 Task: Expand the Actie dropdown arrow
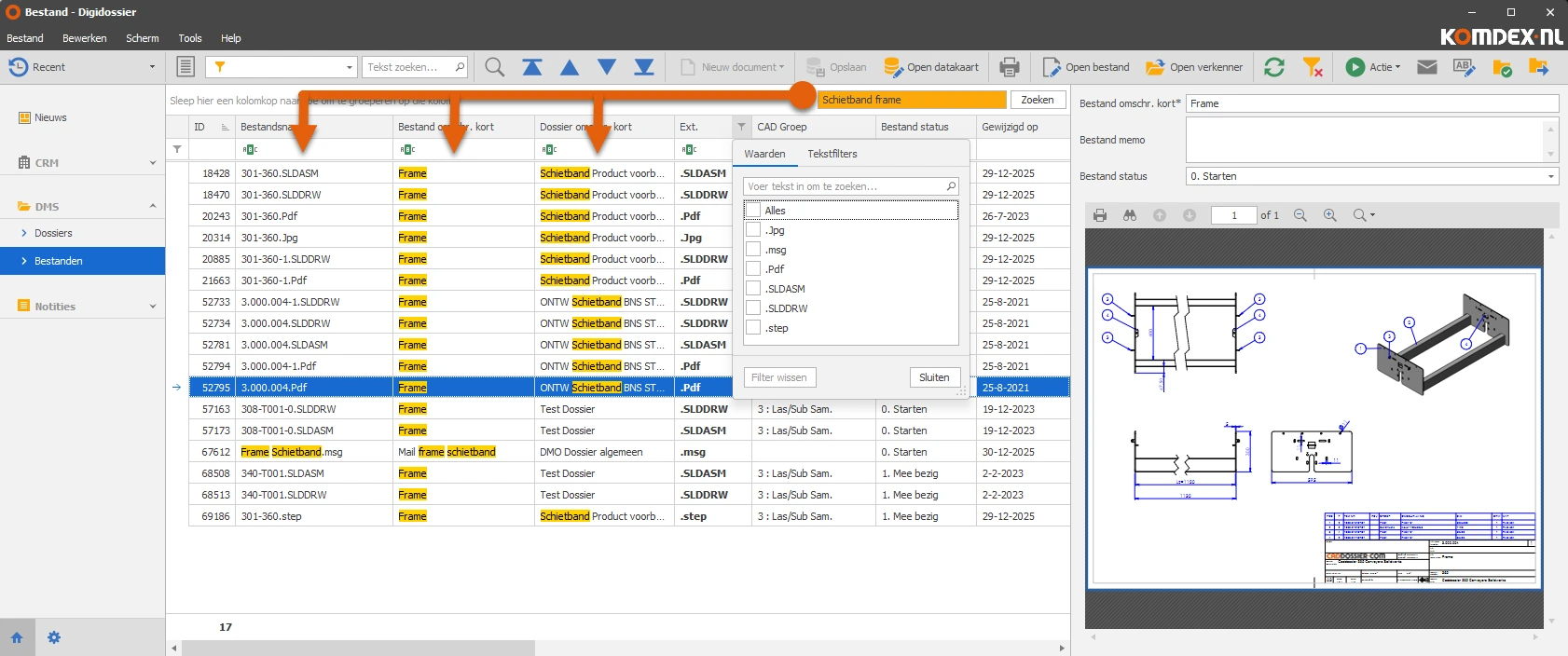pos(1397,67)
